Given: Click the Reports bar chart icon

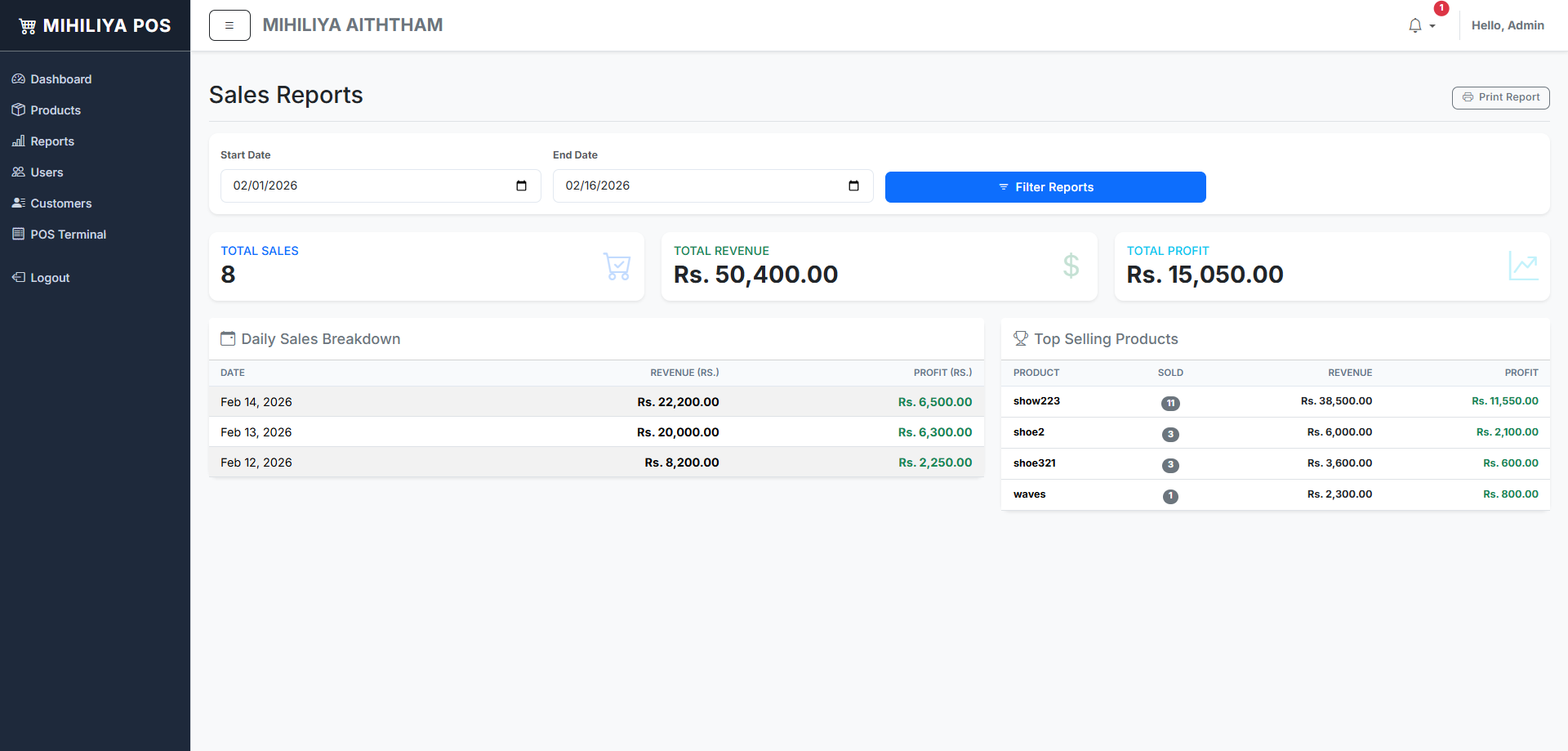Looking at the screenshot, I should pyautogui.click(x=18, y=141).
